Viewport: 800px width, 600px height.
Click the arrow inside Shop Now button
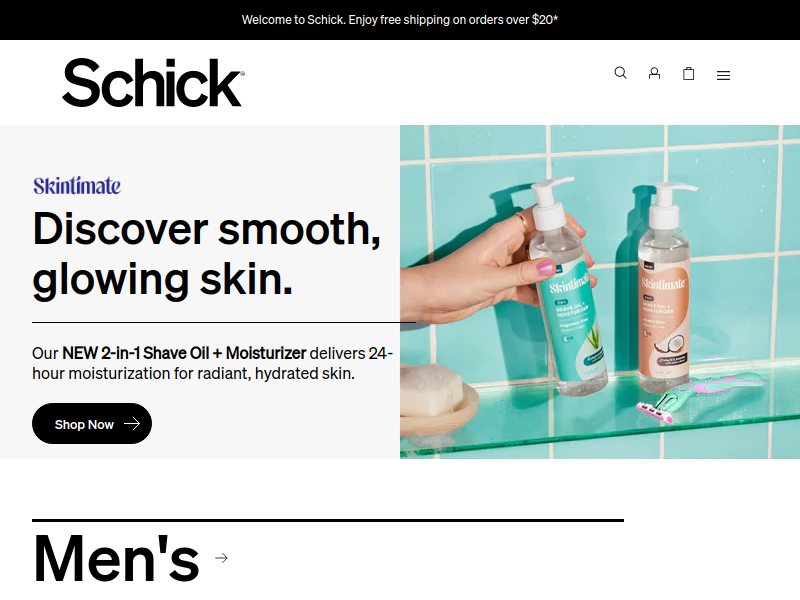click(x=132, y=423)
